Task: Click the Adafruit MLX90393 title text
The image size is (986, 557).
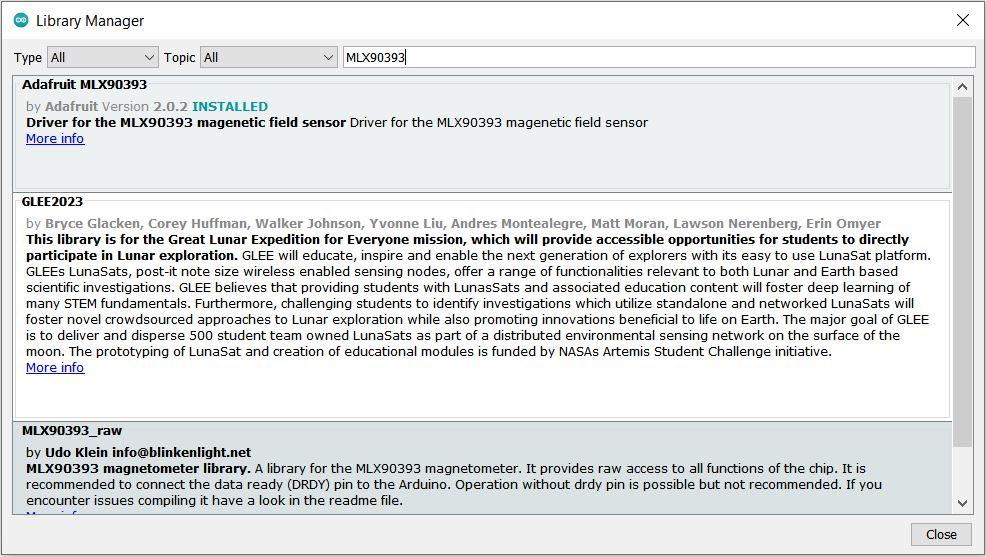Action: coord(84,84)
